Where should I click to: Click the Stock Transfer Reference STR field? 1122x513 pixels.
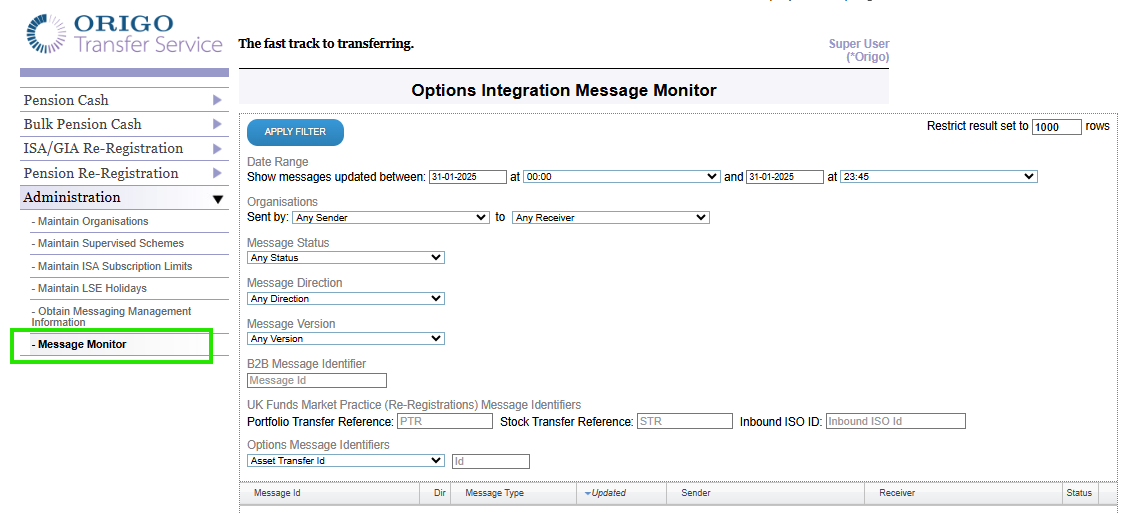[685, 421]
